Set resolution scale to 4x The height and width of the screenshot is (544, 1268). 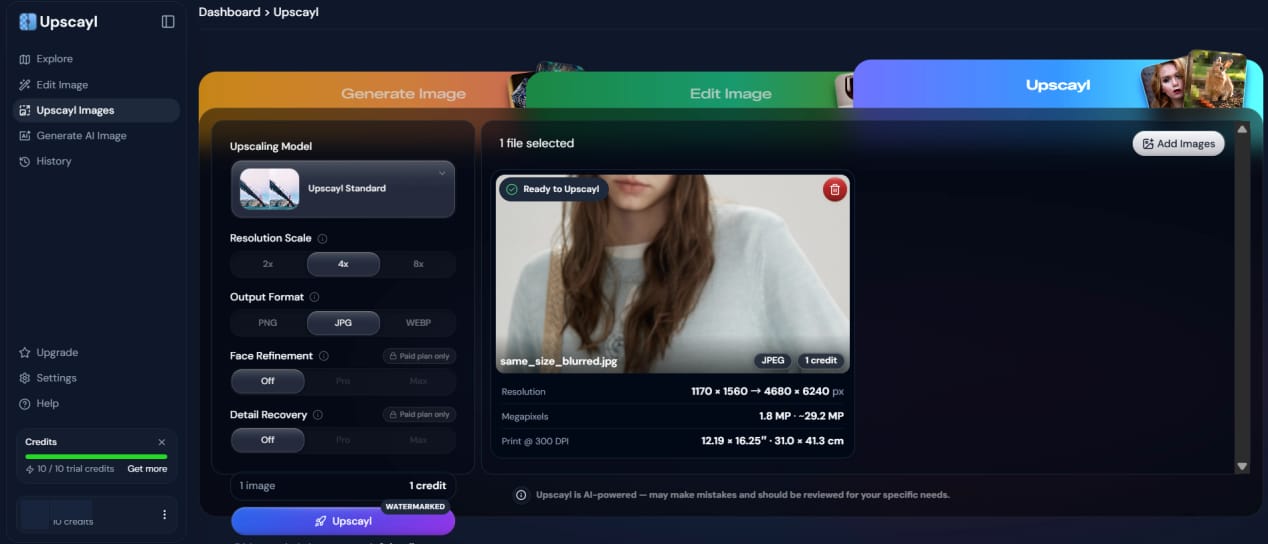click(343, 264)
